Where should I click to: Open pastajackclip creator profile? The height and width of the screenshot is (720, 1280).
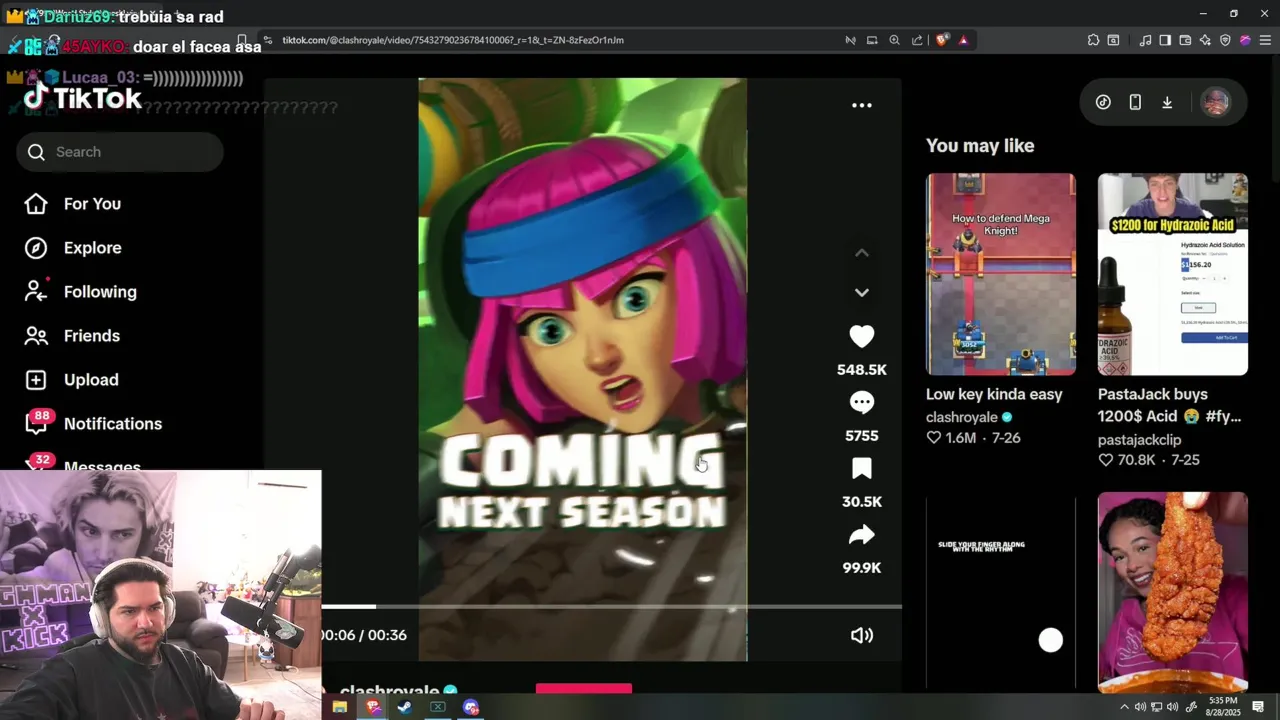click(1139, 439)
